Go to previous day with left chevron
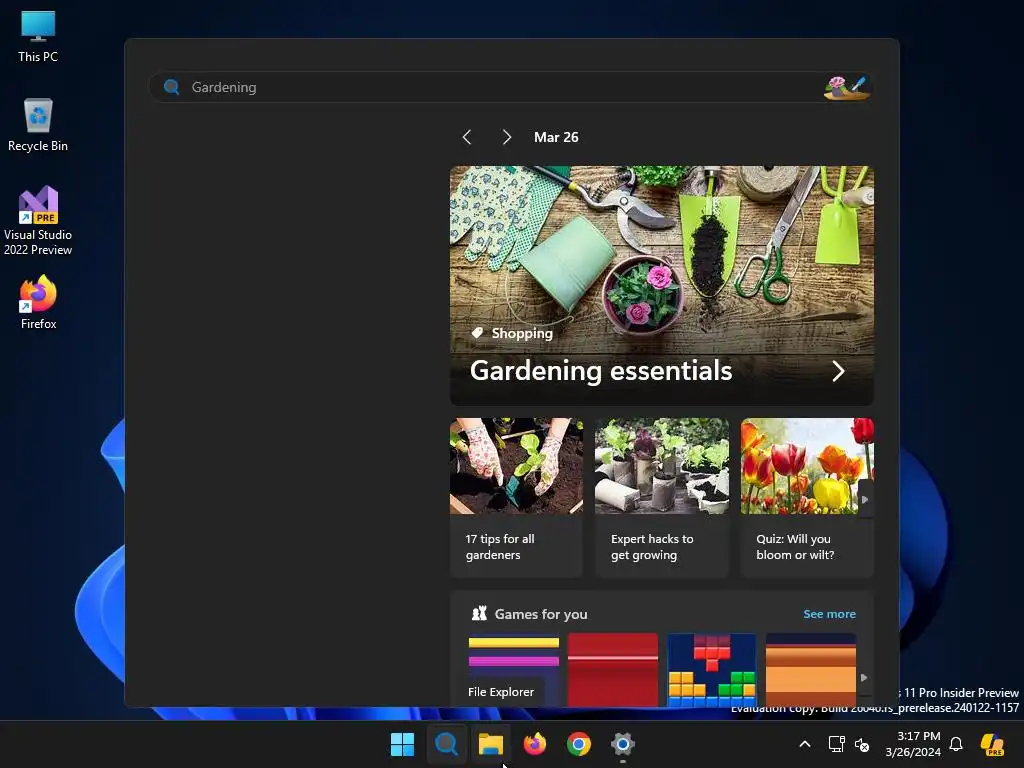 click(x=466, y=137)
